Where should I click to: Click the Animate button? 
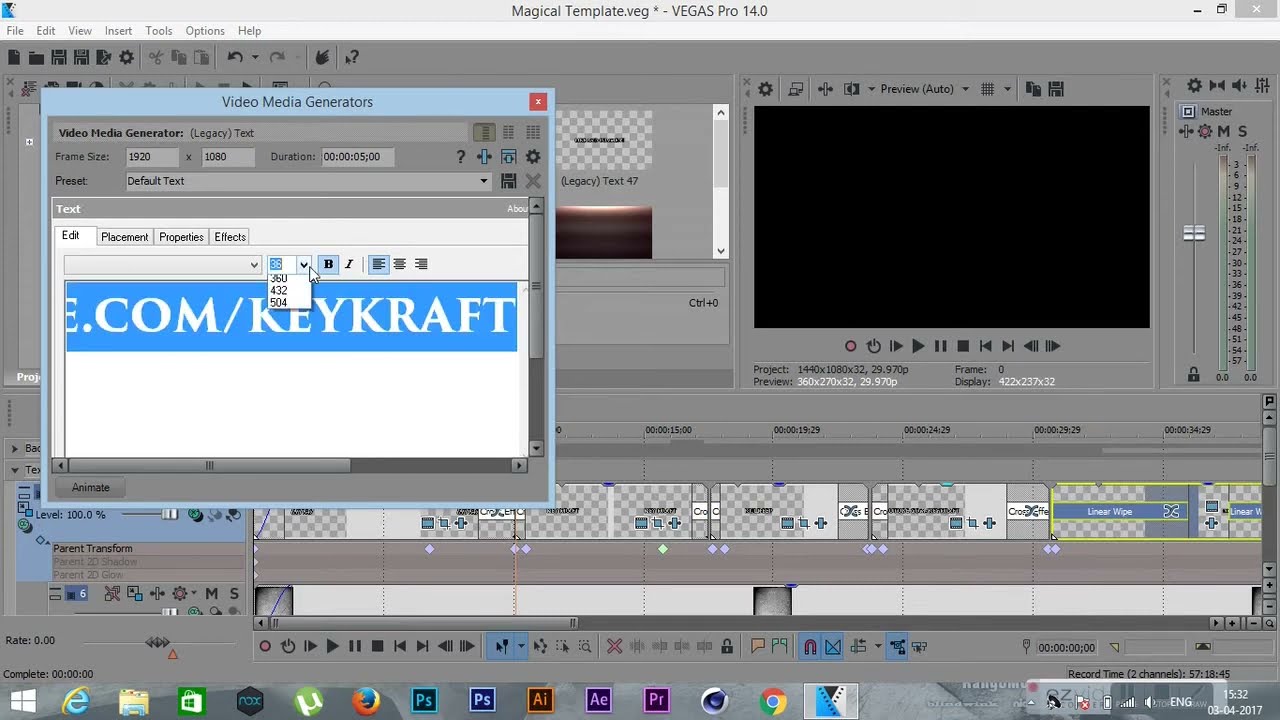[90, 487]
